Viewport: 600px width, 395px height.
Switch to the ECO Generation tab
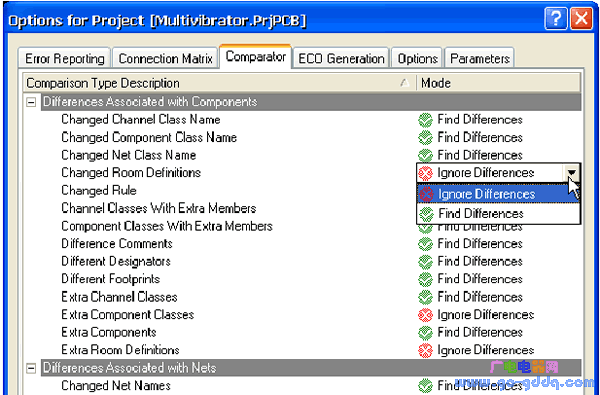341,59
